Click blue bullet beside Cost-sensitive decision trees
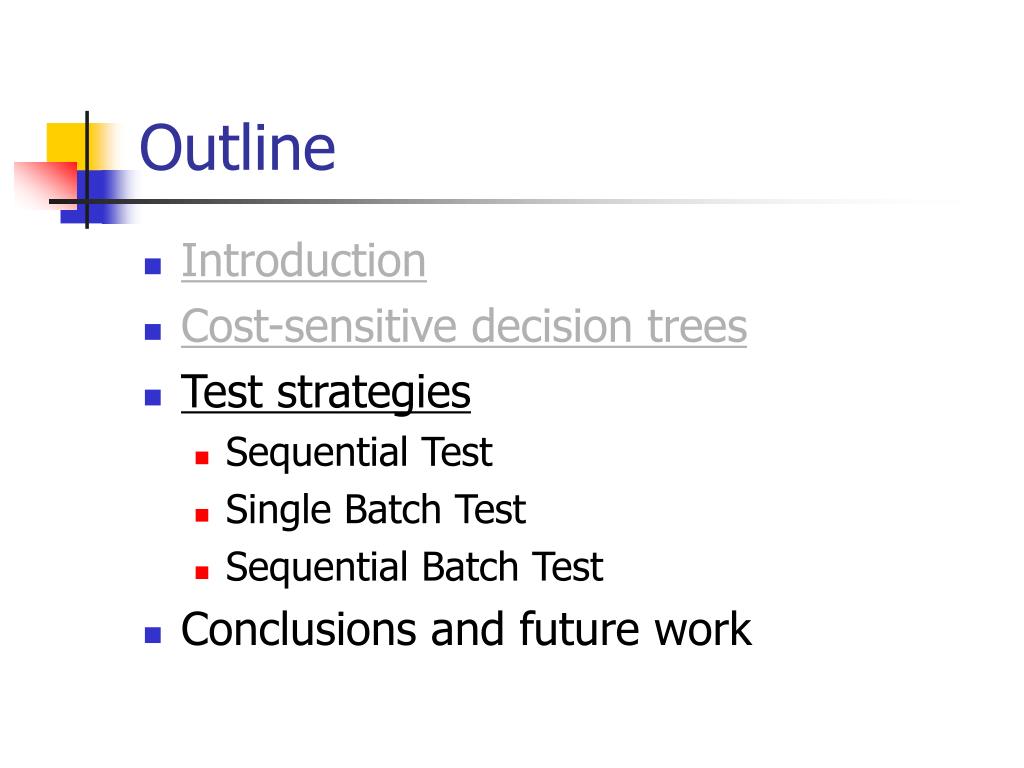This screenshot has width=1024, height=768. tap(153, 332)
